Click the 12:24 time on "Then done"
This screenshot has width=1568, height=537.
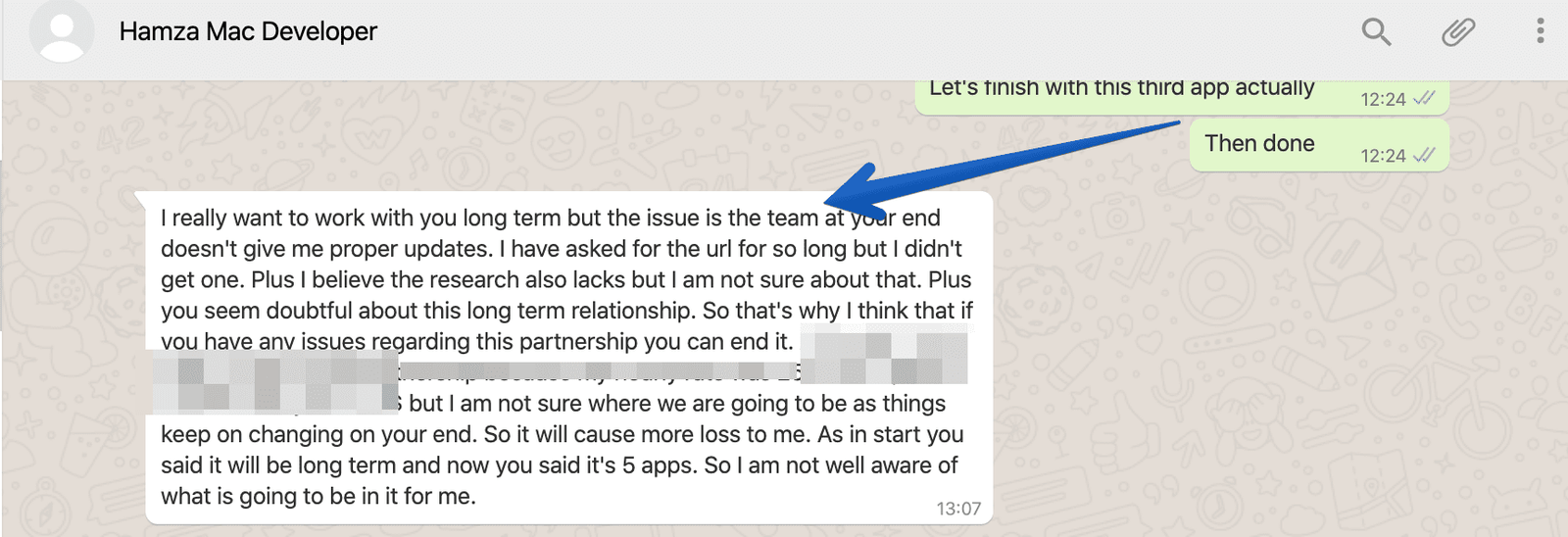[x=1383, y=156]
